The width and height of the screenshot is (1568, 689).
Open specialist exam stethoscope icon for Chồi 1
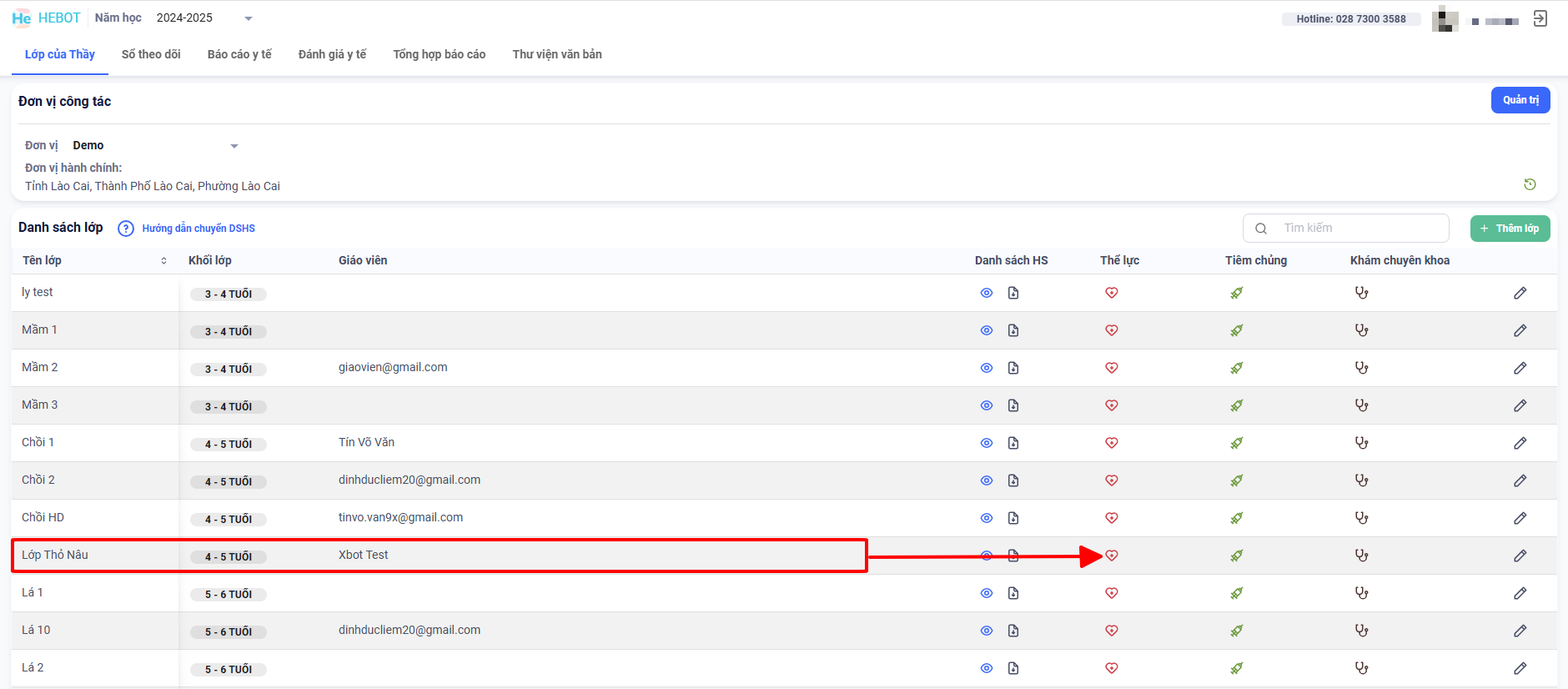coord(1362,443)
